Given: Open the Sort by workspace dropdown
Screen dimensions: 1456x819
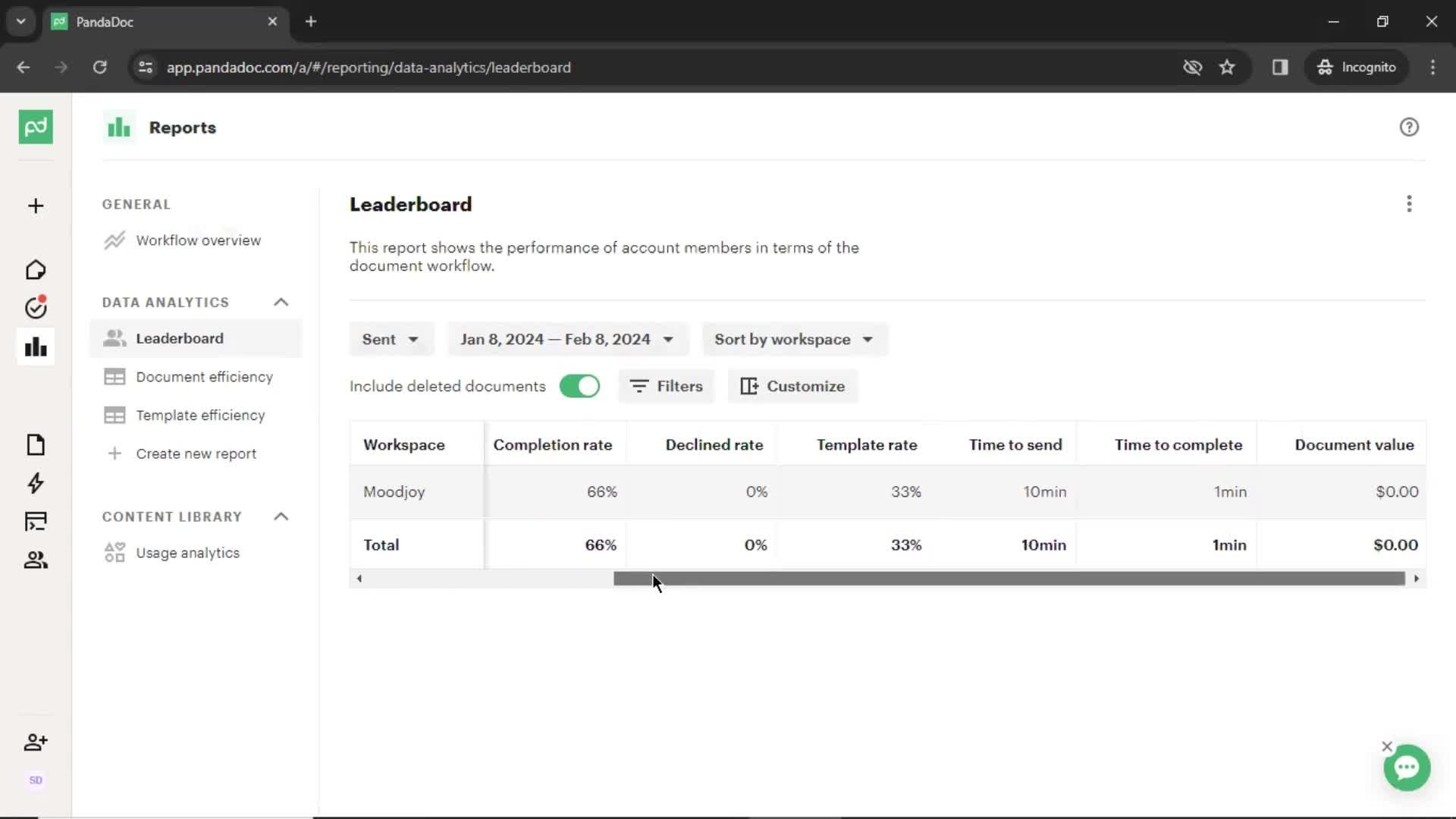Looking at the screenshot, I should point(794,339).
